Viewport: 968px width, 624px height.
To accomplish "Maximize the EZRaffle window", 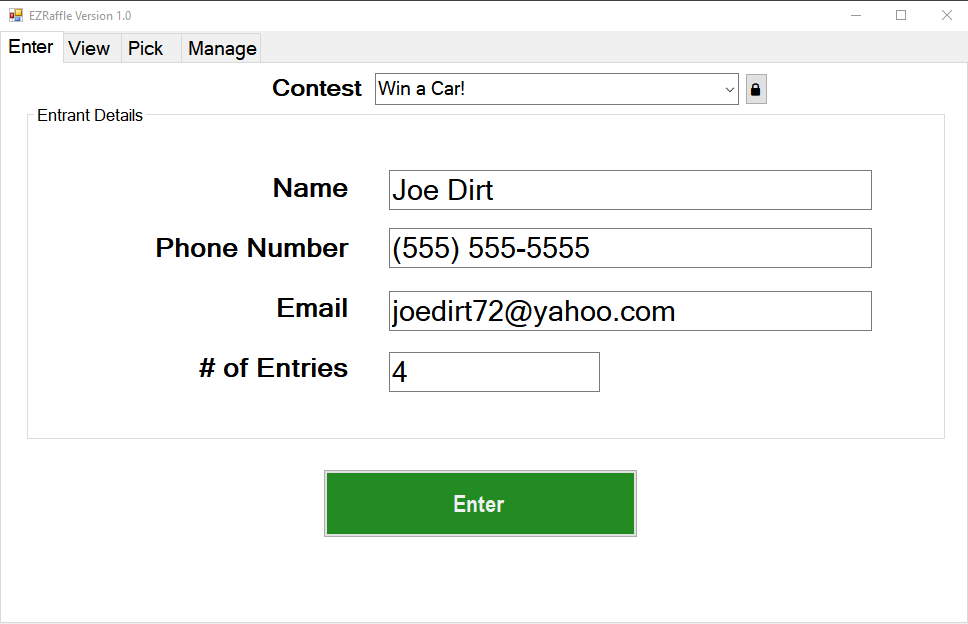I will pos(901,15).
